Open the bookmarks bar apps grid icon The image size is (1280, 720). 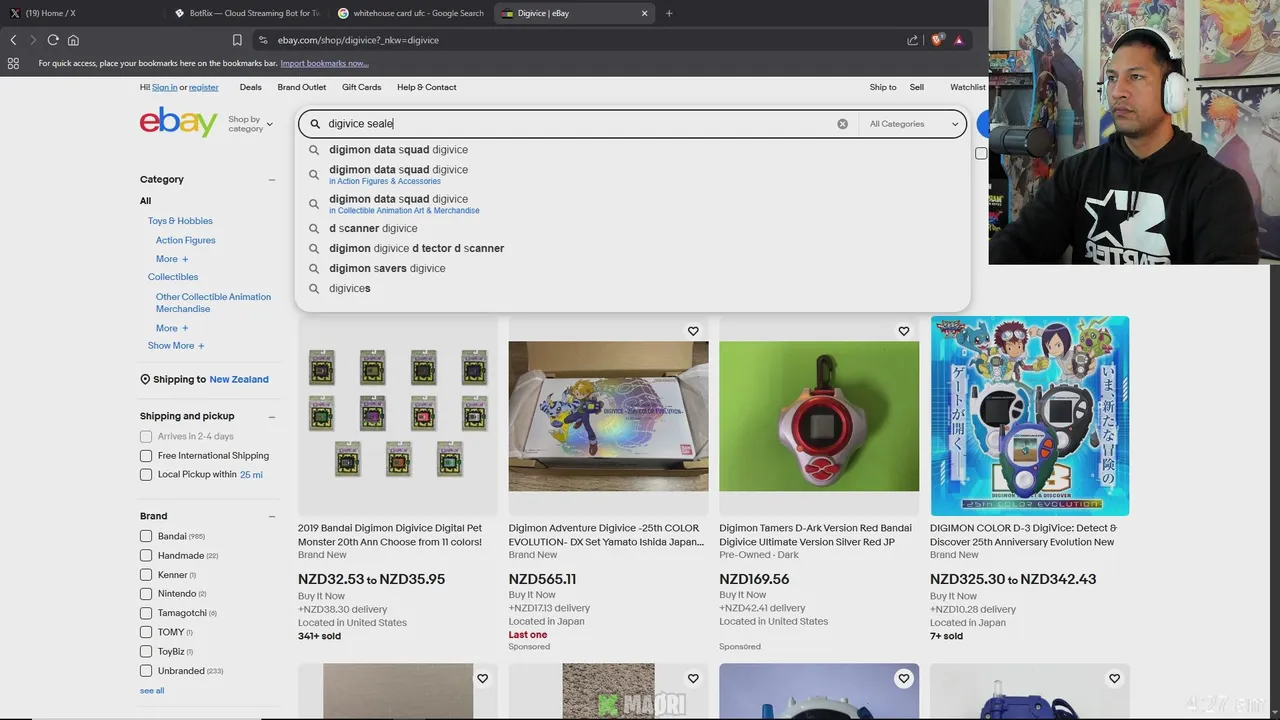click(x=13, y=63)
